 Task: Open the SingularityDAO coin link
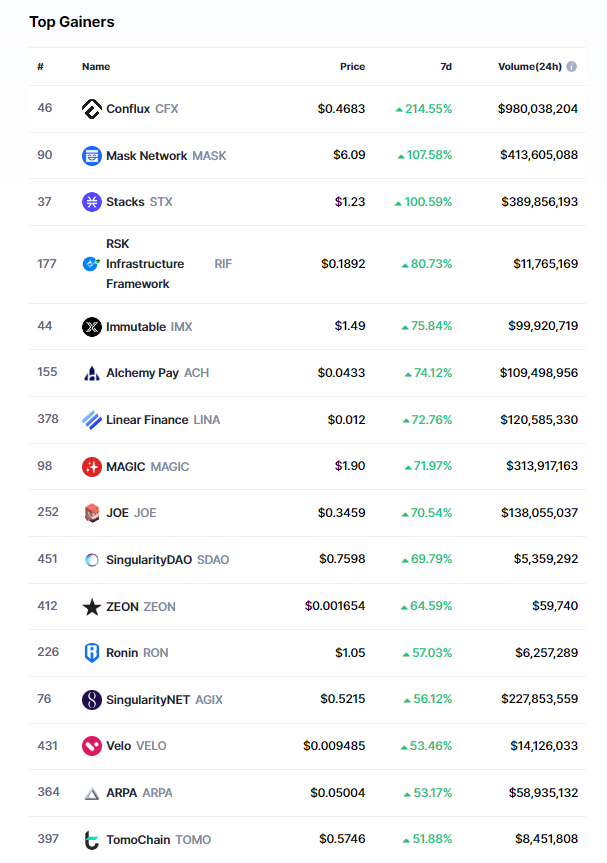(148, 560)
